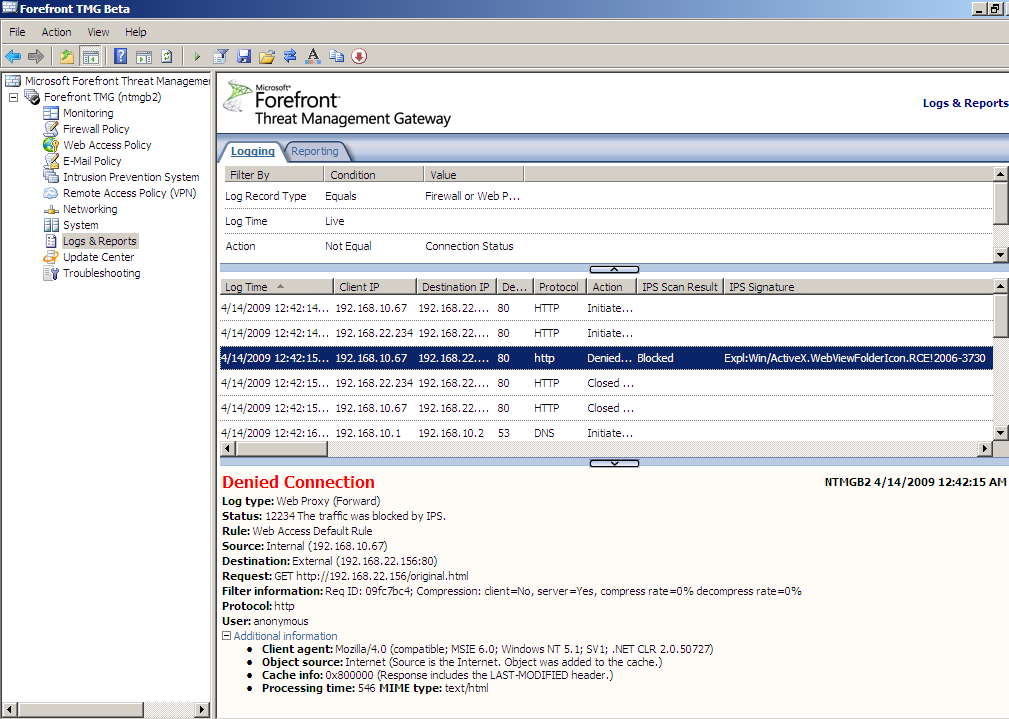Collapse the filter pane with up chevron handle
Viewport: 1009px width, 719px height.
(615, 269)
